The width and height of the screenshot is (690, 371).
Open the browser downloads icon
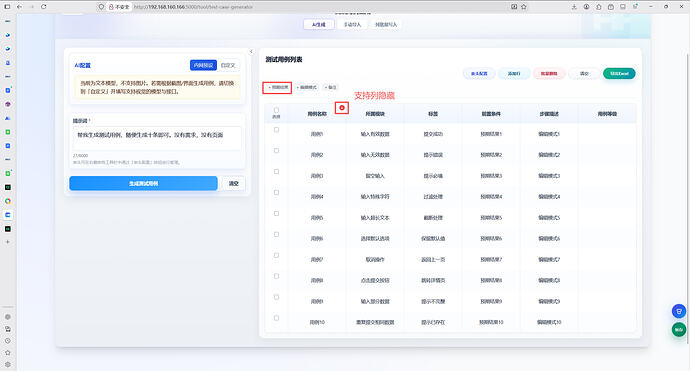(574, 7)
